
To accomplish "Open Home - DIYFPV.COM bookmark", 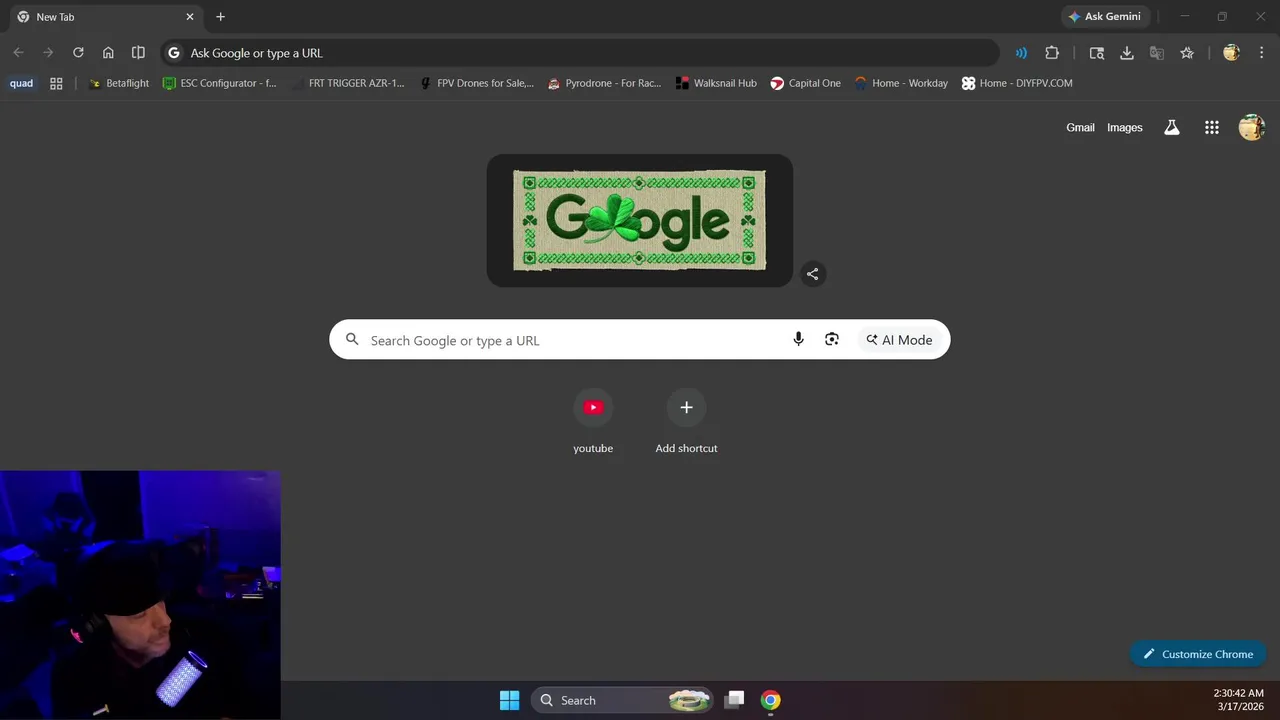I will coord(1017,83).
